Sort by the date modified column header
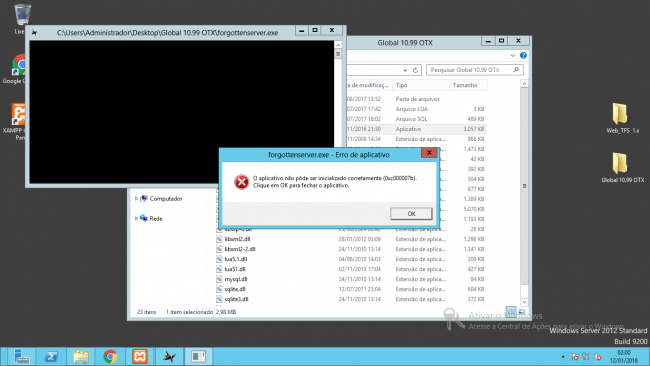 (x=369, y=85)
